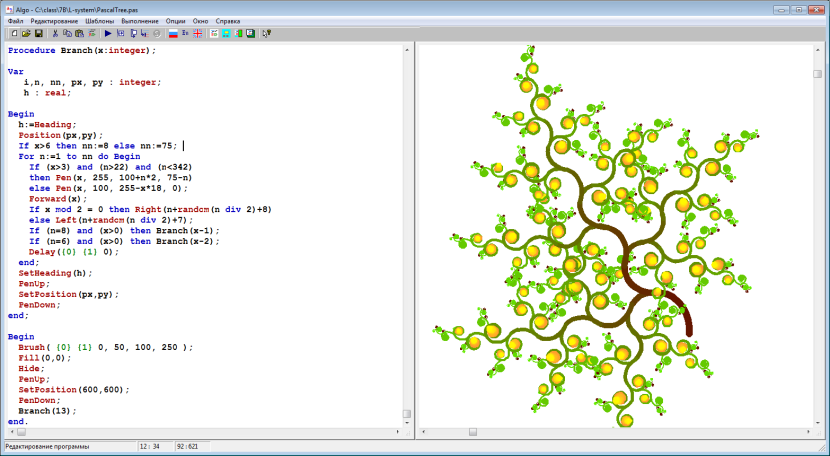Viewport: 830px width, 456px height.
Task: Click the Окно menu item
Action: (201, 21)
